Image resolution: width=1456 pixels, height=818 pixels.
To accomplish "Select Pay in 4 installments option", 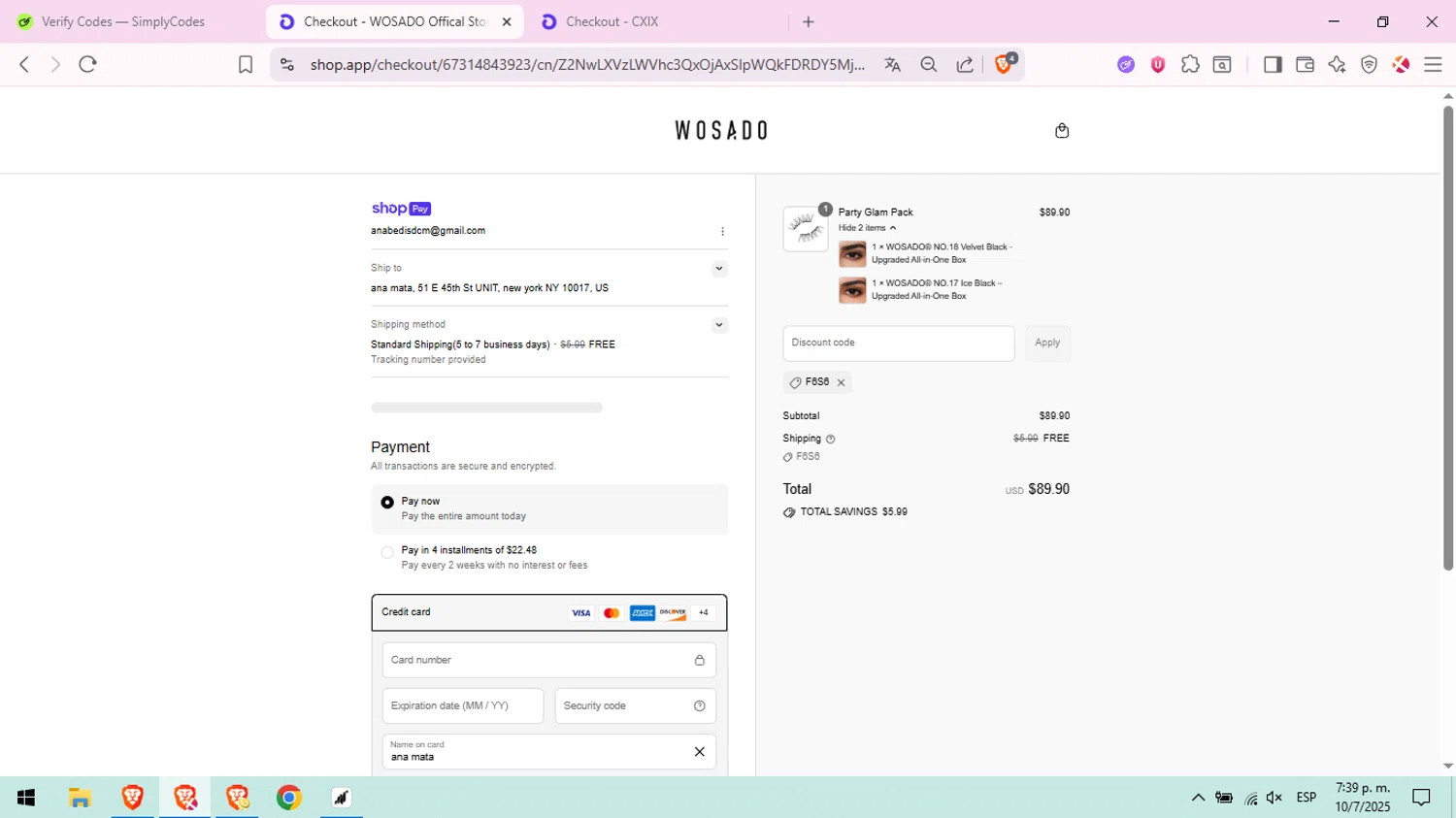I will (x=387, y=552).
